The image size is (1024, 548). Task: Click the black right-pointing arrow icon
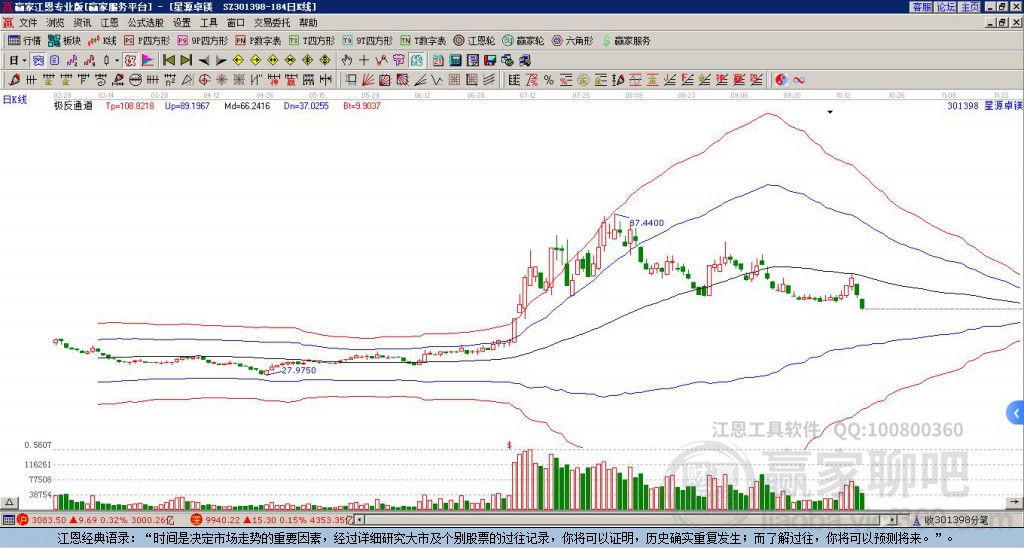(221, 61)
